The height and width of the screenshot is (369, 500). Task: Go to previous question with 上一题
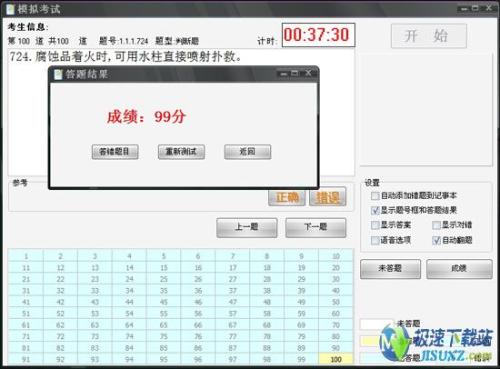click(247, 228)
